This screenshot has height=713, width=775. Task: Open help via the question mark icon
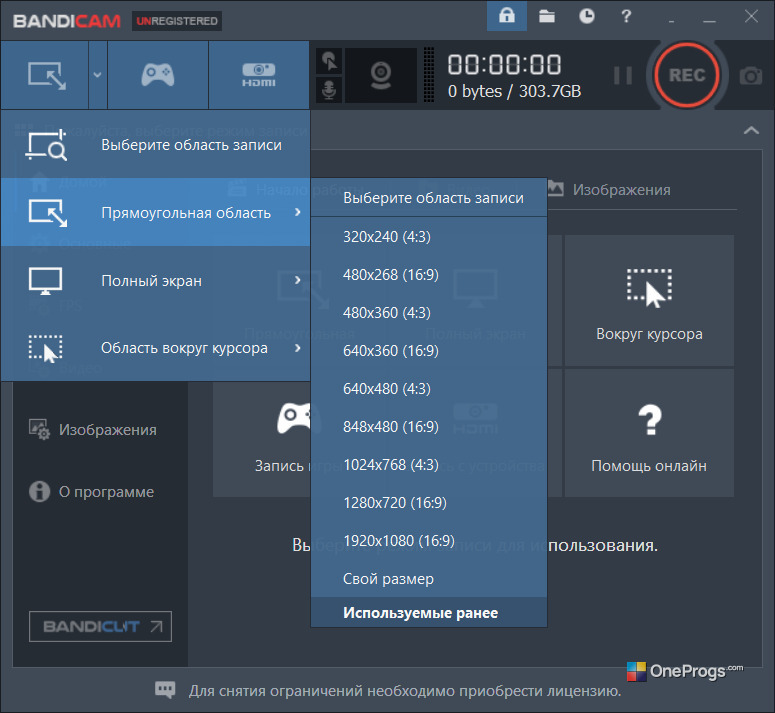point(626,16)
